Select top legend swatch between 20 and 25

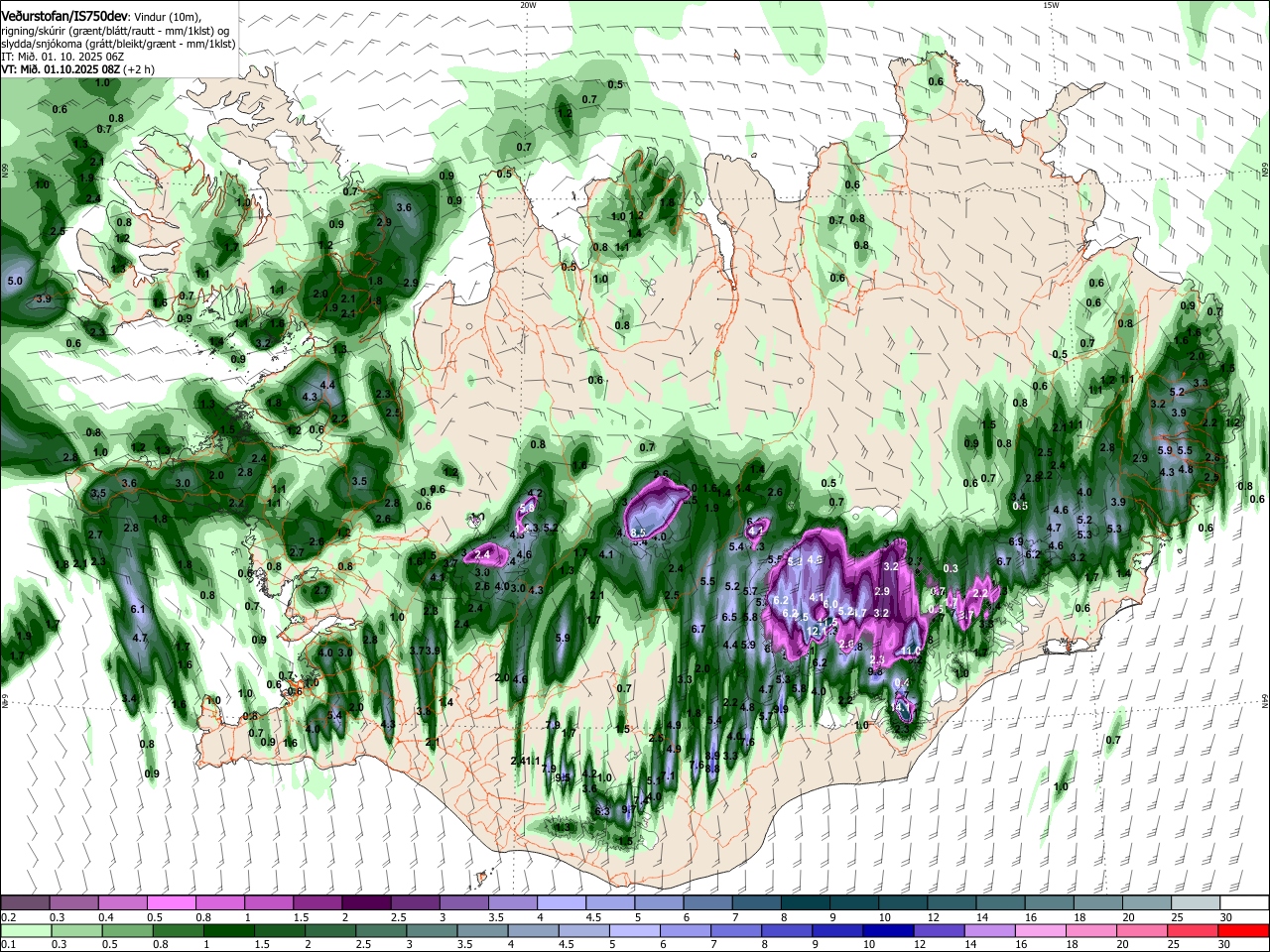tap(1147, 902)
